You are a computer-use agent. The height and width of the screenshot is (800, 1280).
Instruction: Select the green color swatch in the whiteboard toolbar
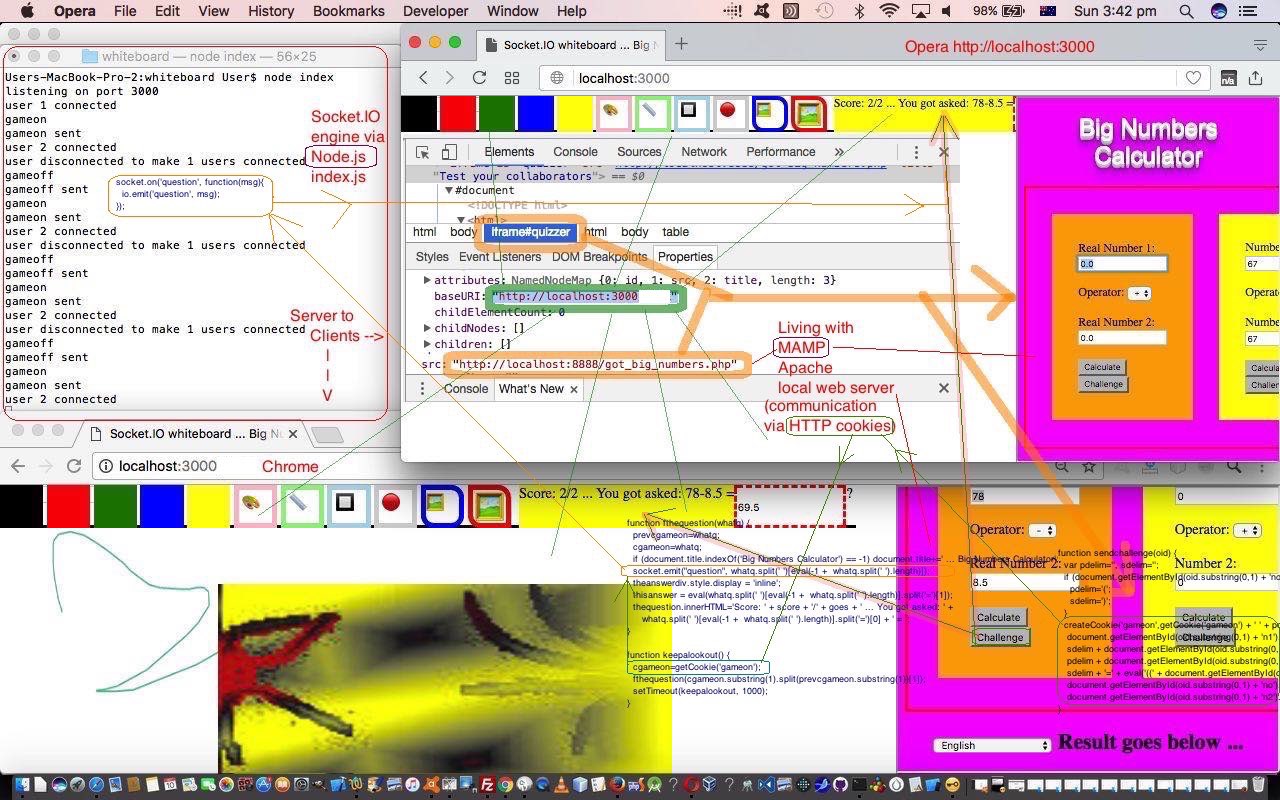(x=497, y=113)
